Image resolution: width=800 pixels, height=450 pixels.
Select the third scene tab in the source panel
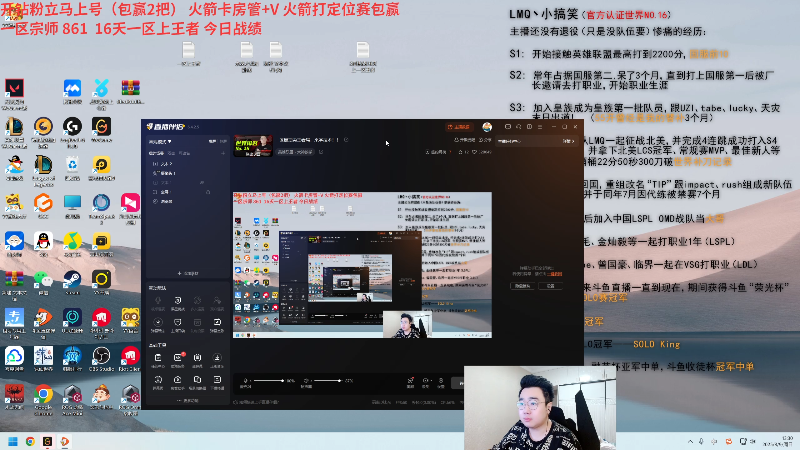[x=184, y=153]
